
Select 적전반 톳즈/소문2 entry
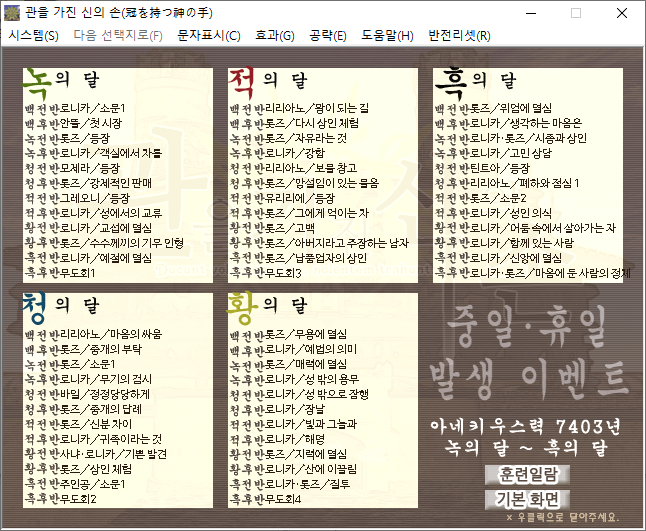[x=481, y=199]
